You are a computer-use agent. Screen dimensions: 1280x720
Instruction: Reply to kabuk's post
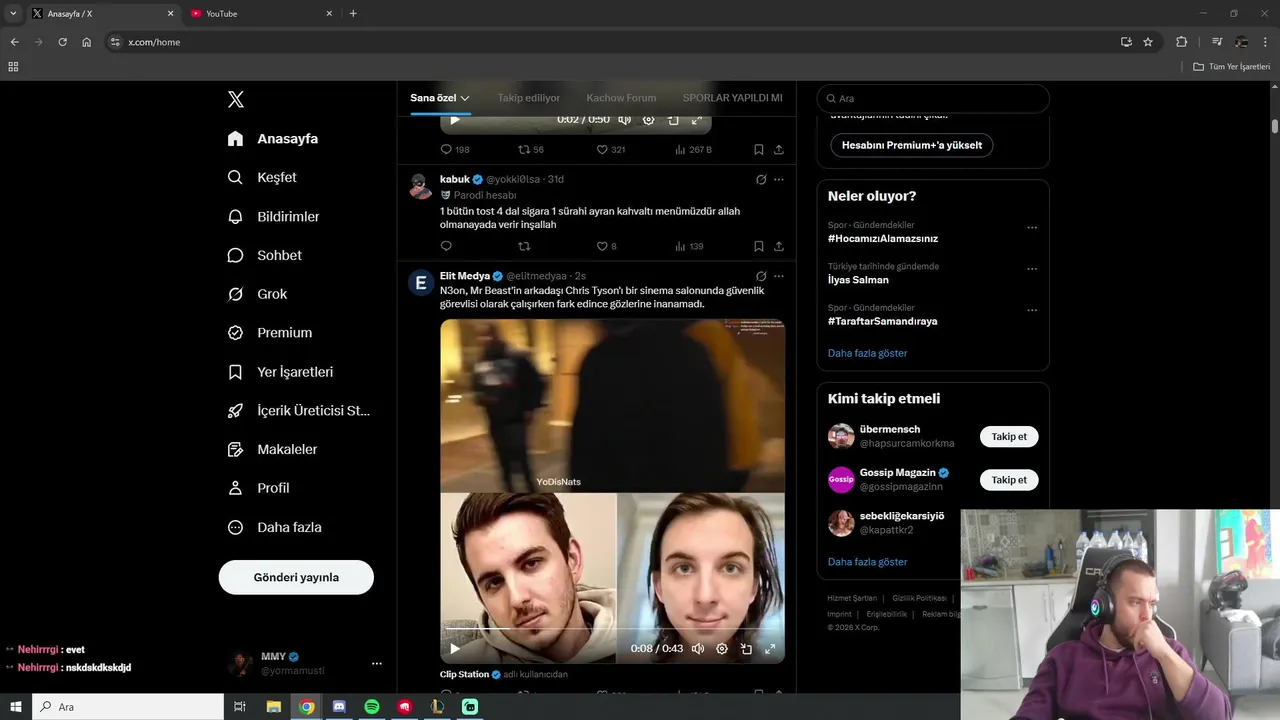coord(446,246)
